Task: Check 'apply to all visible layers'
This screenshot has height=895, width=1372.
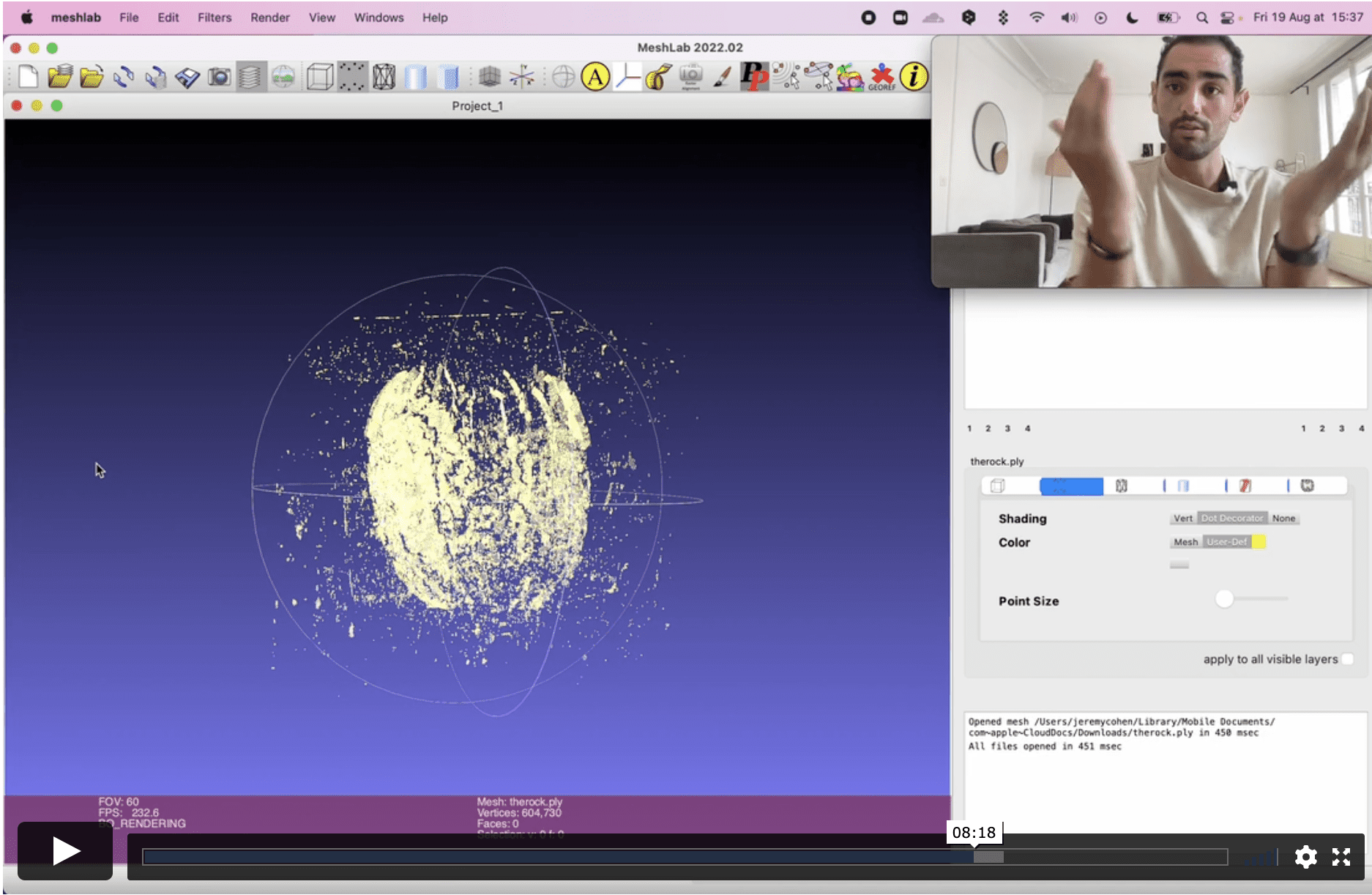Action: (x=1347, y=659)
